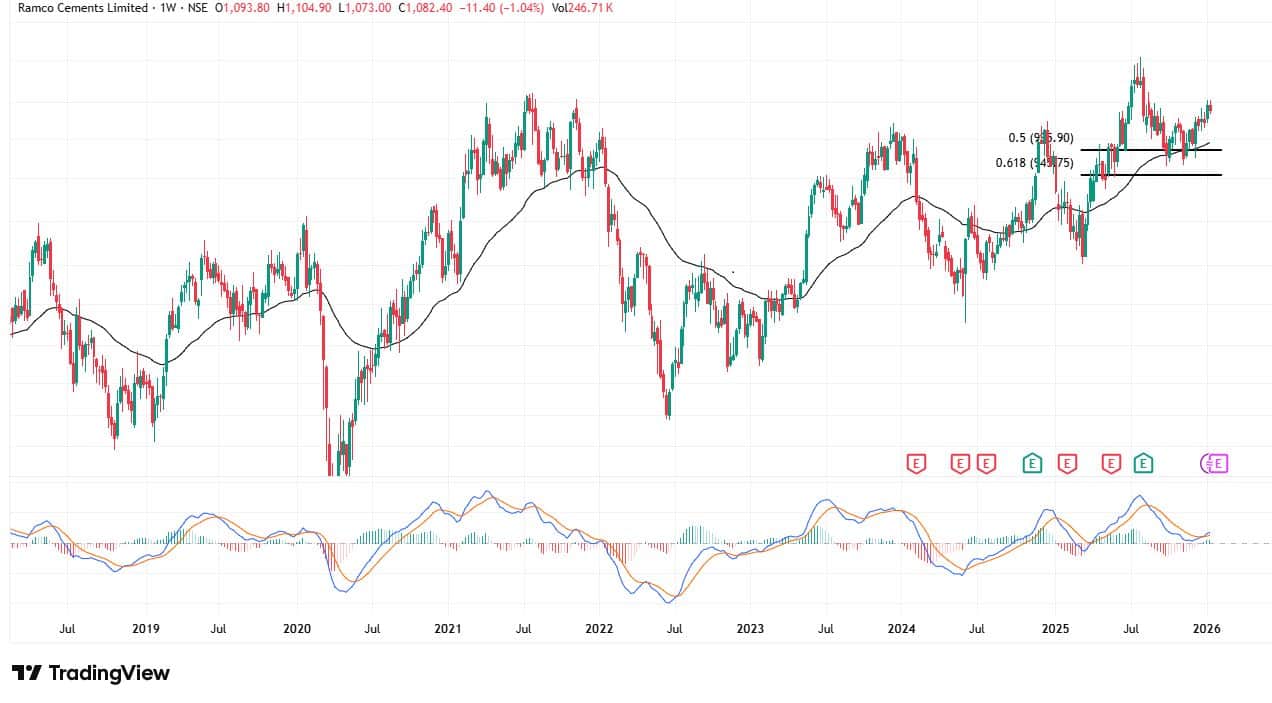Click the Jul label between 2021 and 2022
This screenshot has width=1272, height=703.
(x=523, y=629)
